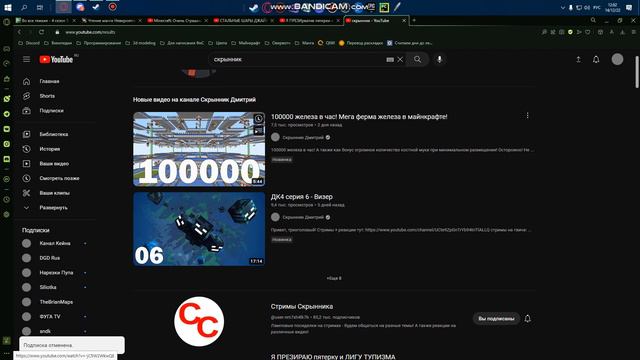The width and height of the screenshot is (640, 360).
Task: Open subscription ФУГА TV
Action: coord(50,317)
